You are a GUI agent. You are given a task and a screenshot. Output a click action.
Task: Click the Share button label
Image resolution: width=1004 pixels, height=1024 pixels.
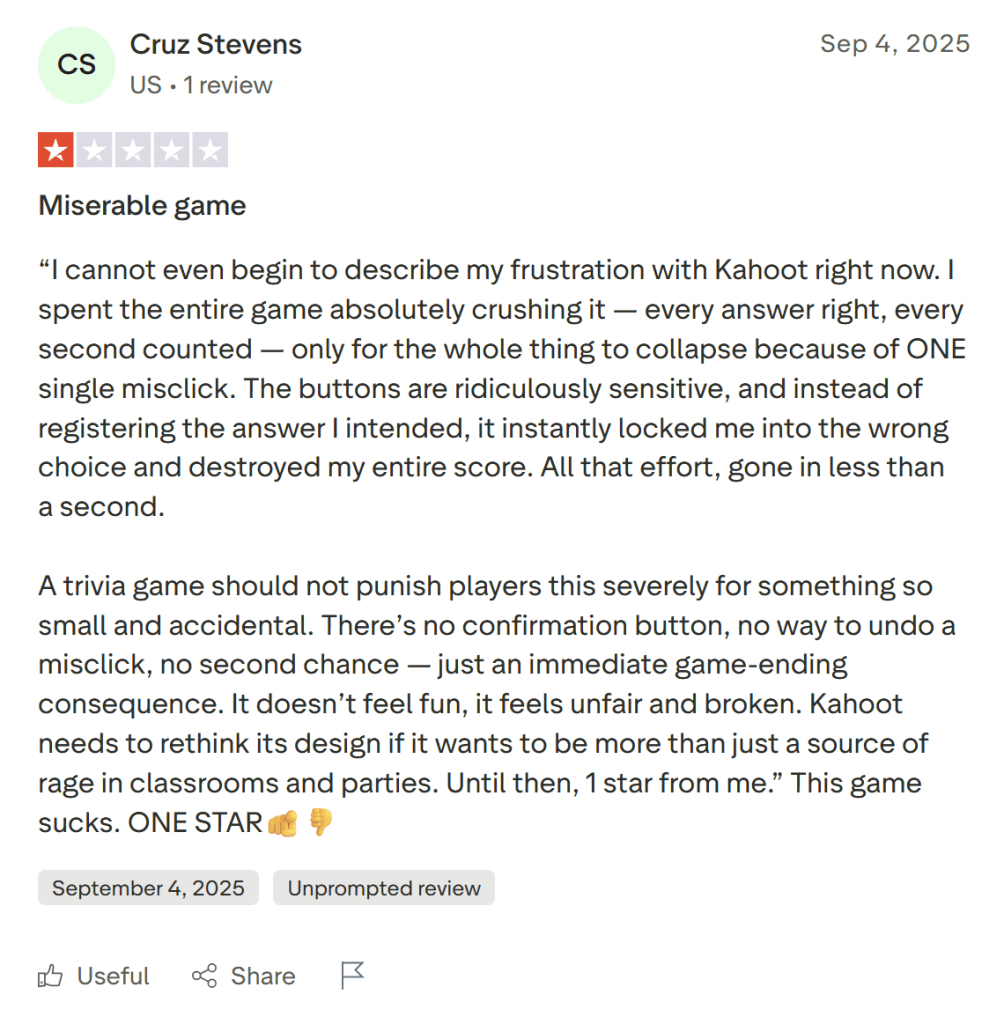[x=262, y=975]
